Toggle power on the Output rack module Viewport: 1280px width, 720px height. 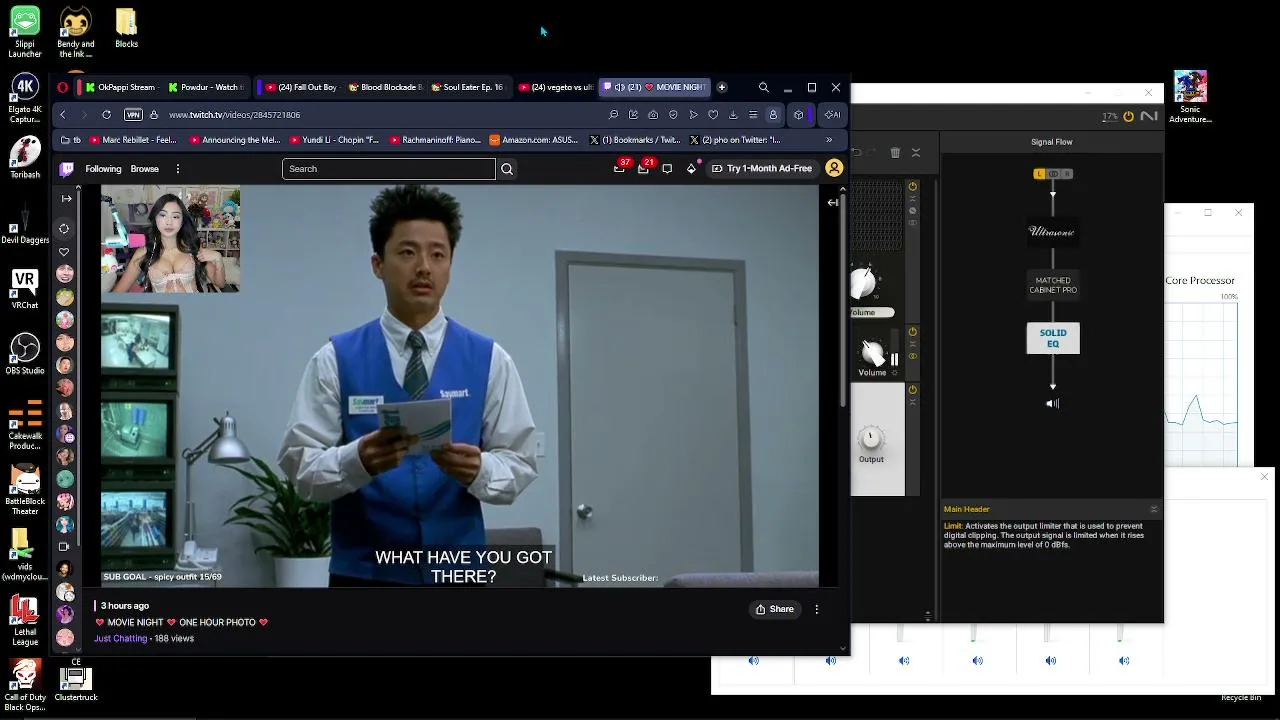click(x=912, y=390)
